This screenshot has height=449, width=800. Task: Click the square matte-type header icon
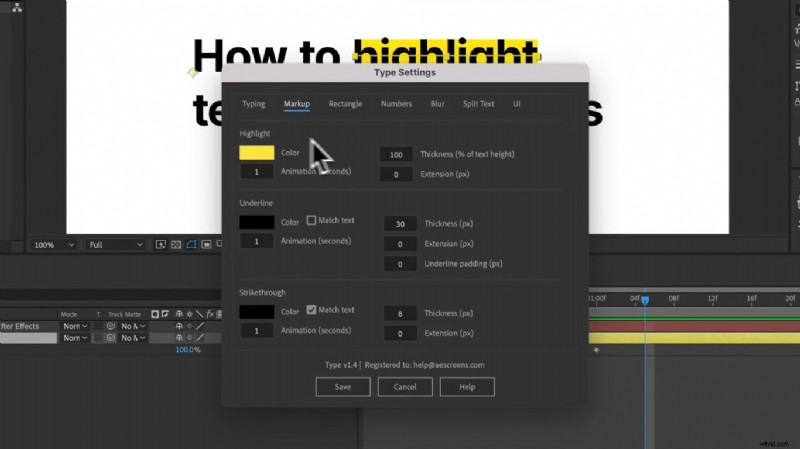[155, 314]
